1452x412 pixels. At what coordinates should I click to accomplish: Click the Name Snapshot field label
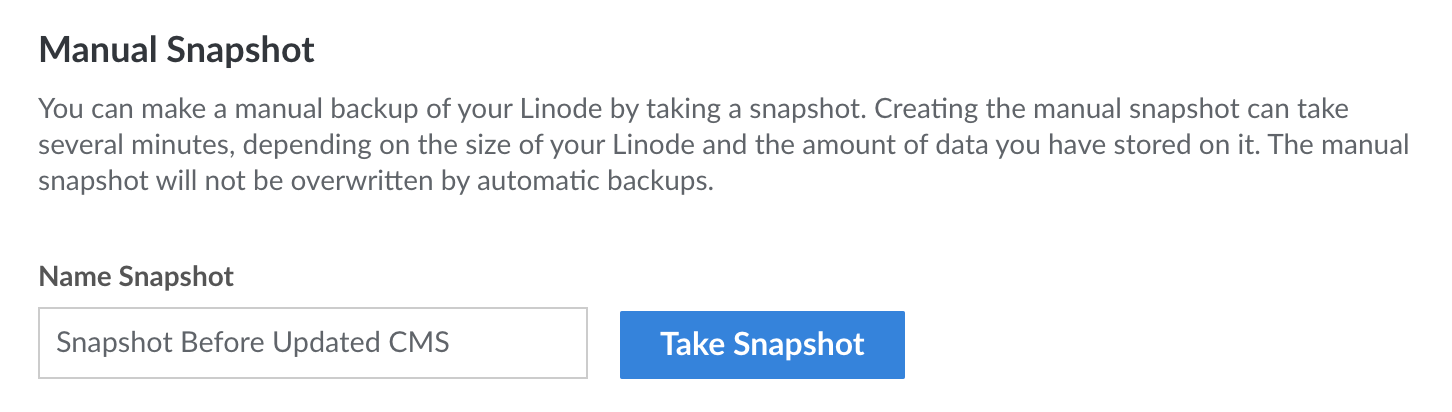tap(136, 277)
